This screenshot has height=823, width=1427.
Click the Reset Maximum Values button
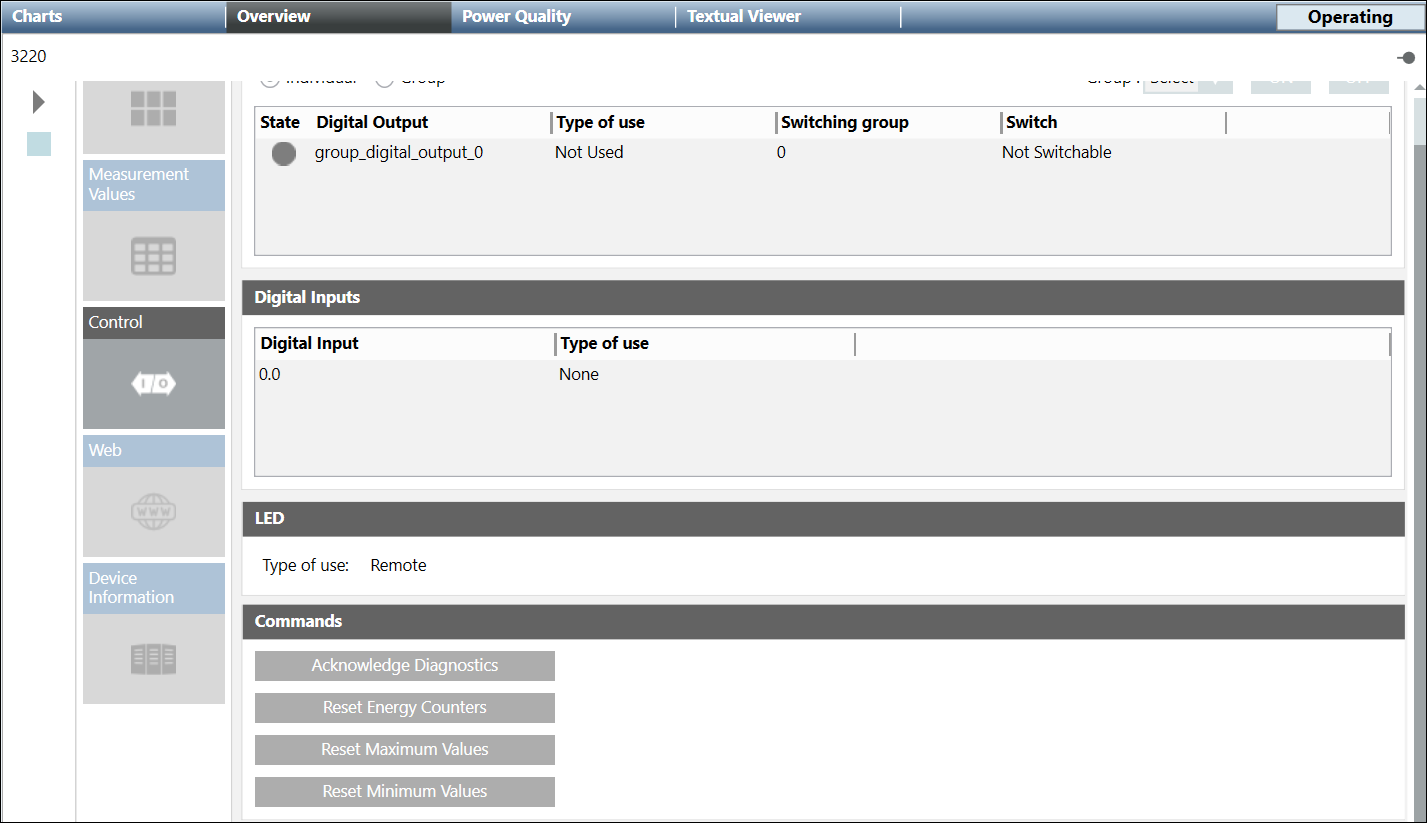[405, 750]
